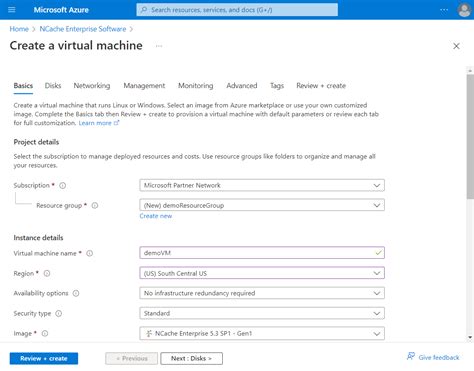Click the Region info icon
474x371 pixels.
[47, 273]
